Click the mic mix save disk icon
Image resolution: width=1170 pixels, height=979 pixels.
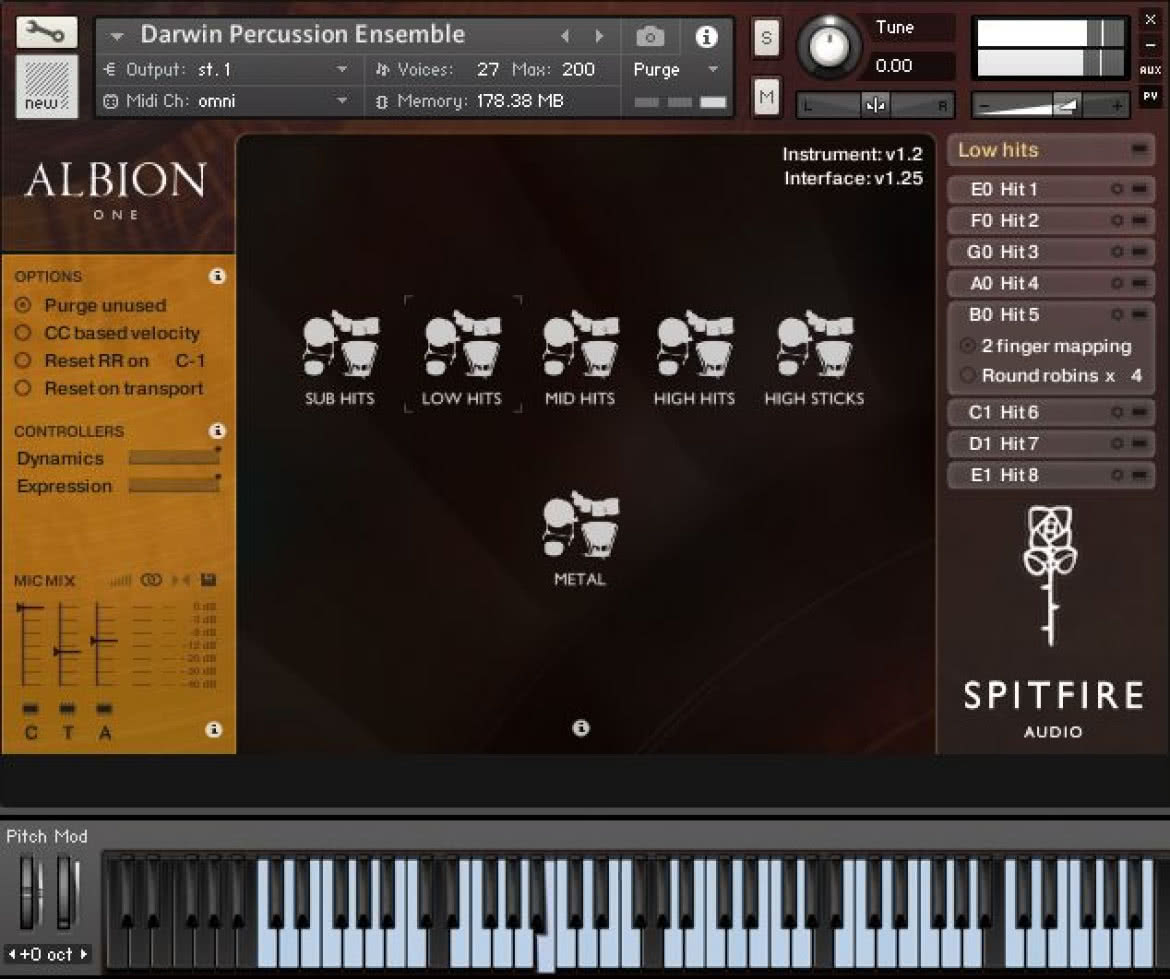pos(208,580)
